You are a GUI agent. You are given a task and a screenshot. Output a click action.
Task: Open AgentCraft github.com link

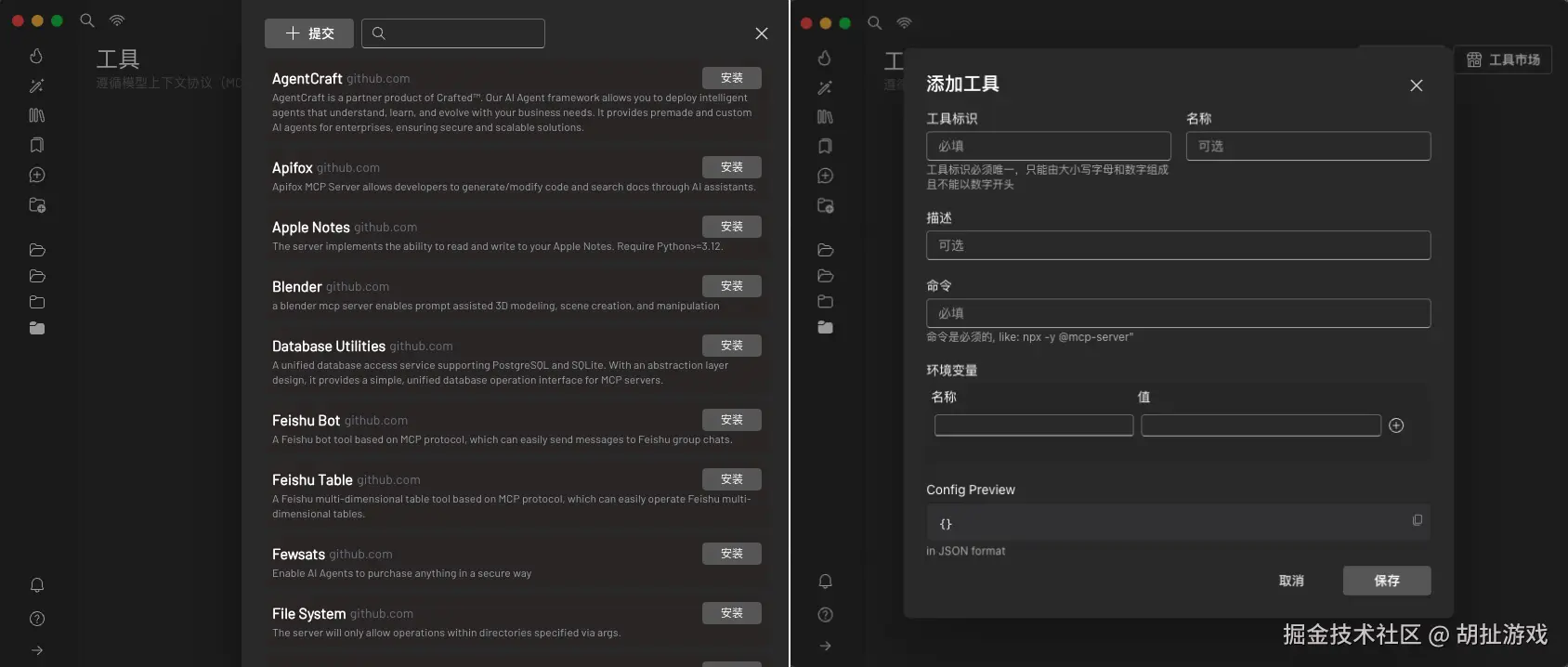click(378, 79)
